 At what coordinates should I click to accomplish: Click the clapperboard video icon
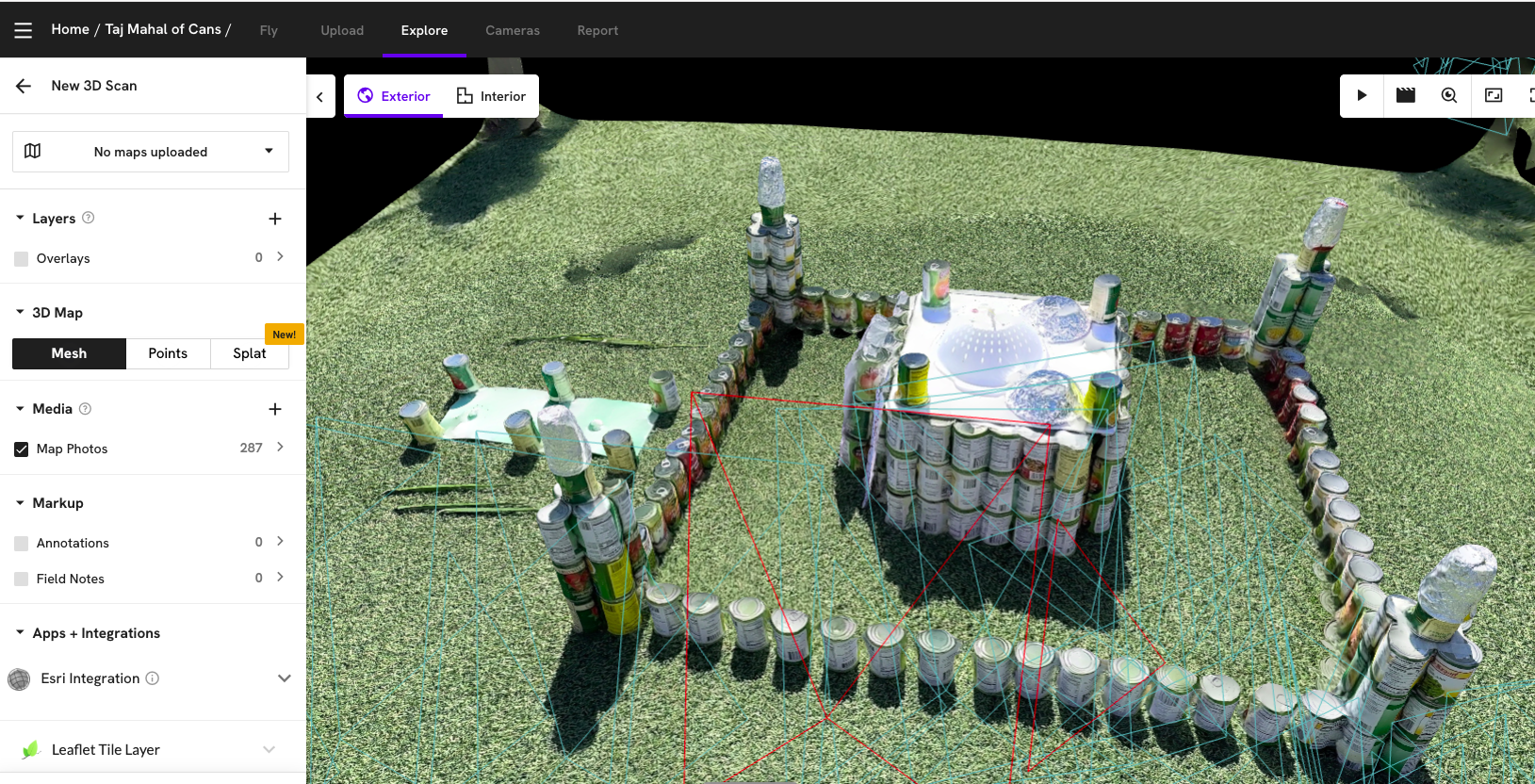point(1405,95)
